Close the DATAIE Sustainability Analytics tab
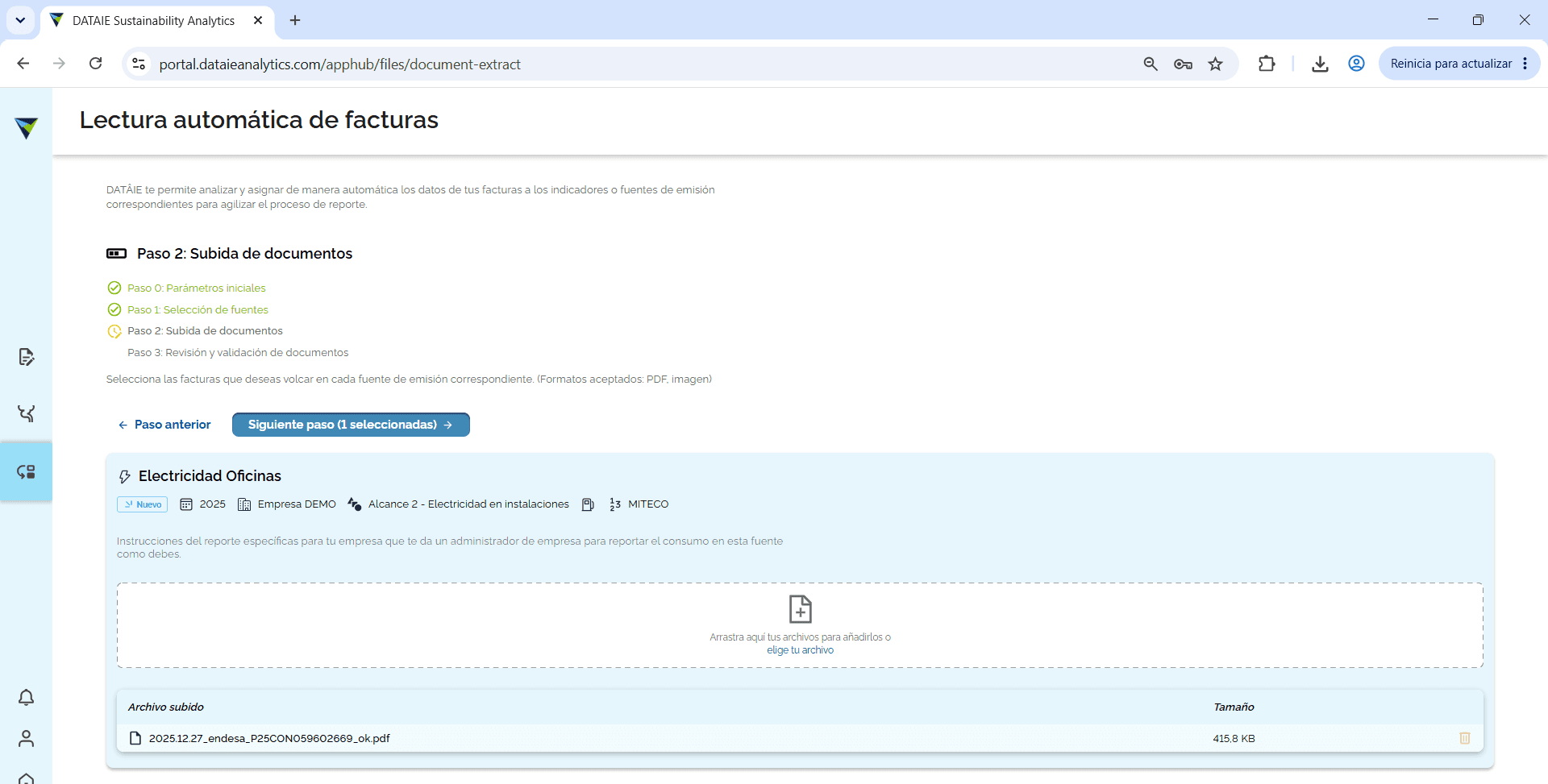1548x784 pixels. point(258,20)
